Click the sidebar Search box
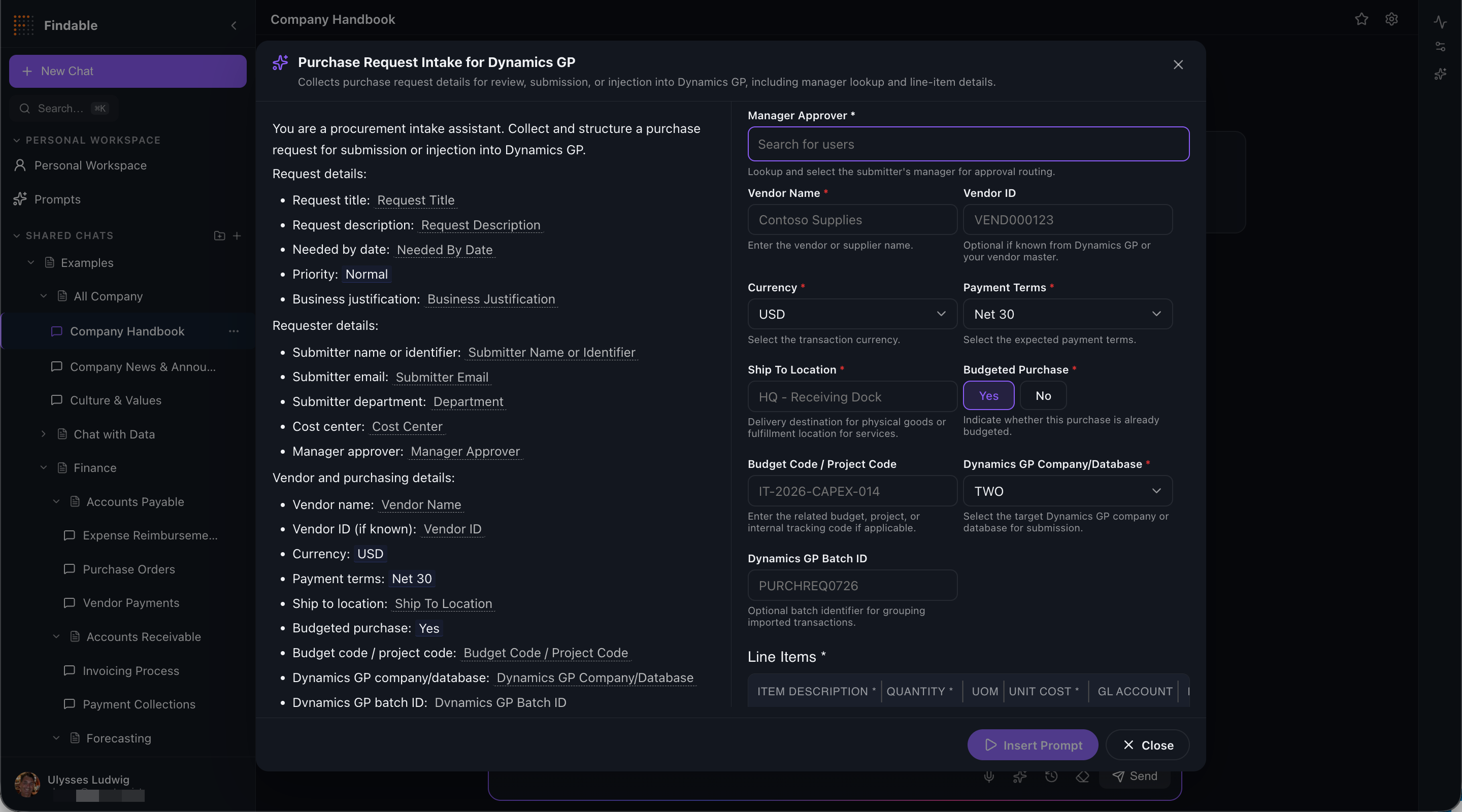Image resolution: width=1462 pixels, height=812 pixels. (63, 109)
